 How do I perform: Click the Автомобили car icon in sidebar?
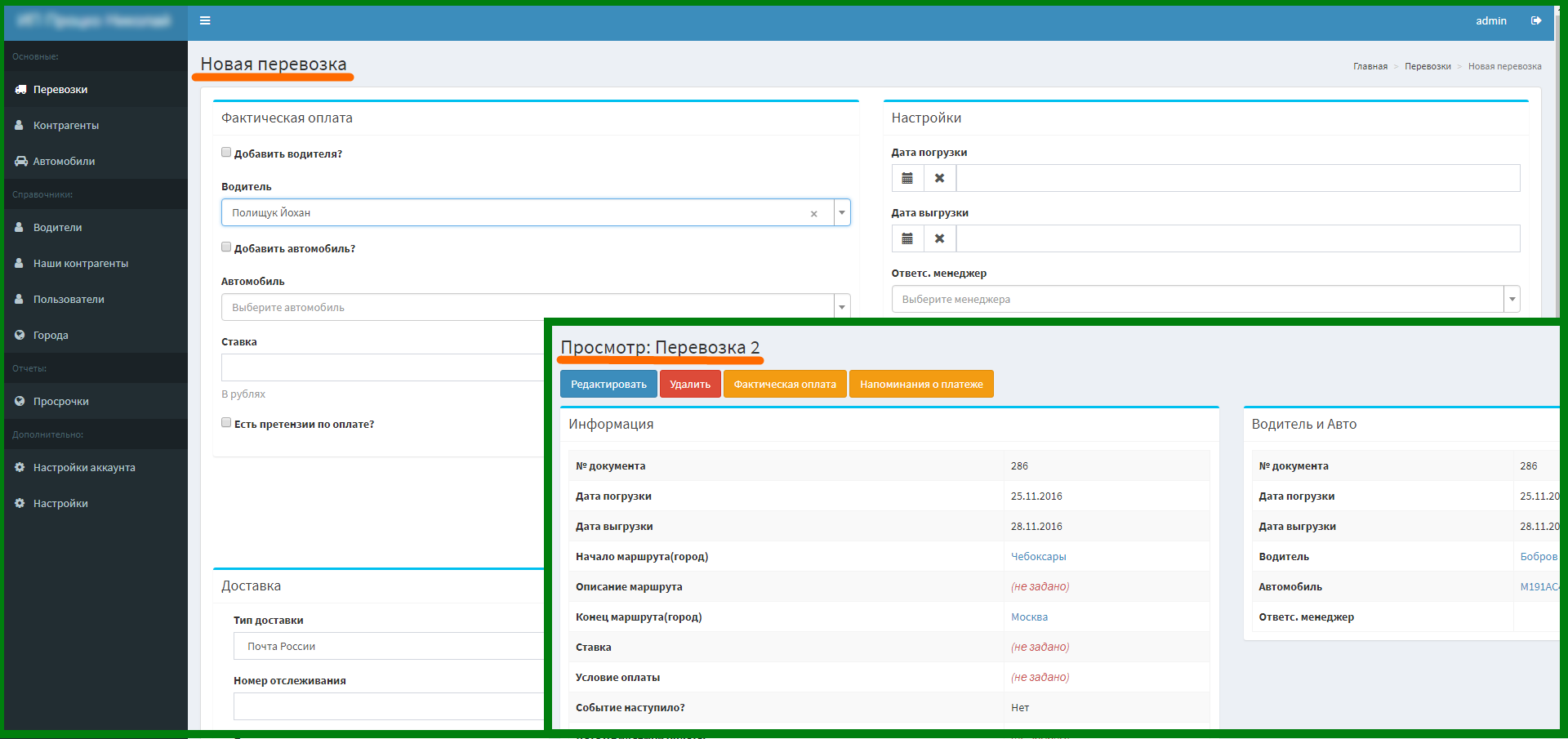tap(20, 161)
